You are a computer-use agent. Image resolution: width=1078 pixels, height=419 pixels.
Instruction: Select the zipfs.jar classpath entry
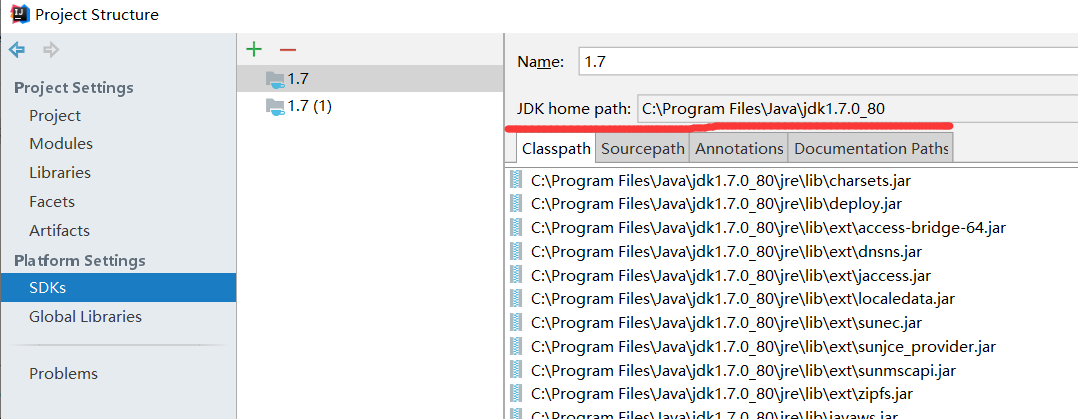(x=722, y=394)
